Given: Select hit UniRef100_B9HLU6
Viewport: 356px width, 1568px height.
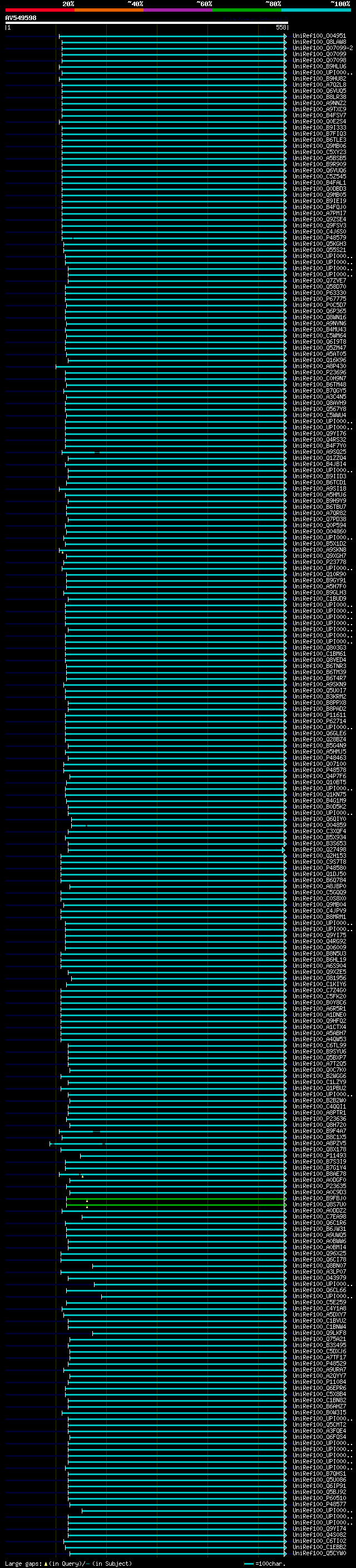Looking at the screenshot, I should click(319, 66).
